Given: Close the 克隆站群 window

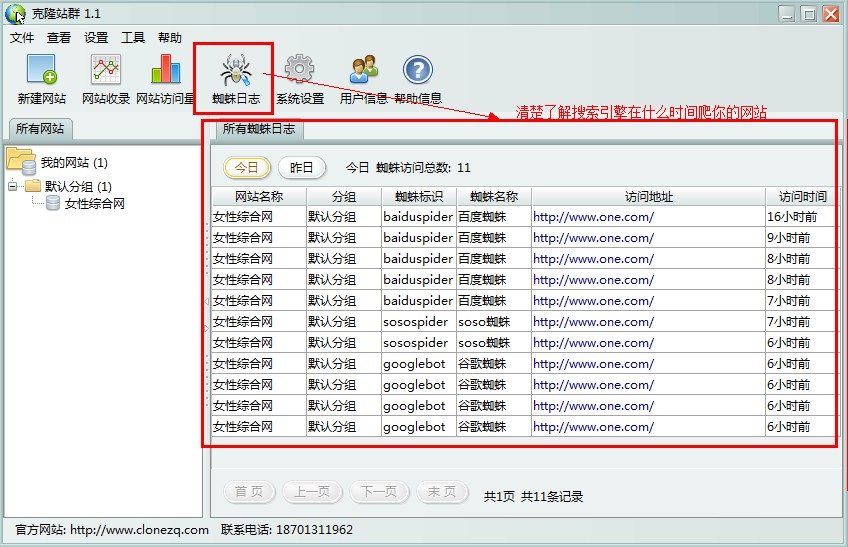Looking at the screenshot, I should click(x=831, y=14).
